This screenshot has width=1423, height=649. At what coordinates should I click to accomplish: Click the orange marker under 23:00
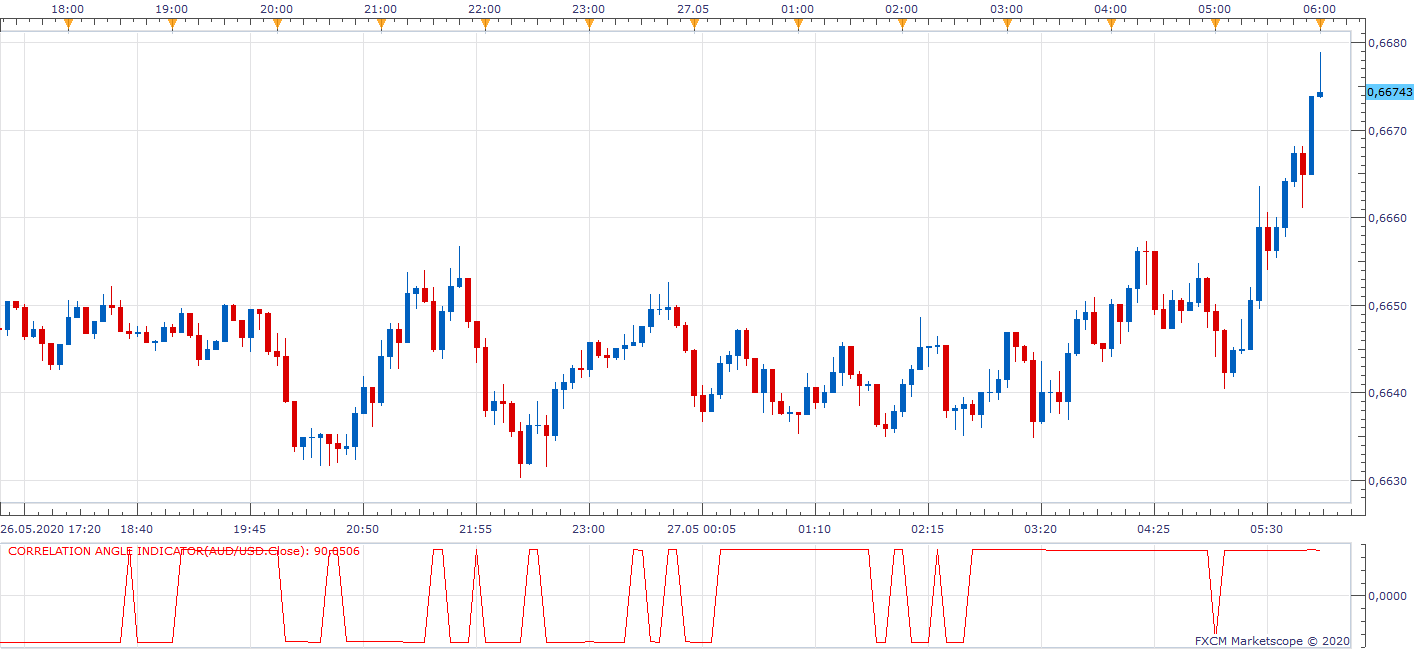click(589, 24)
